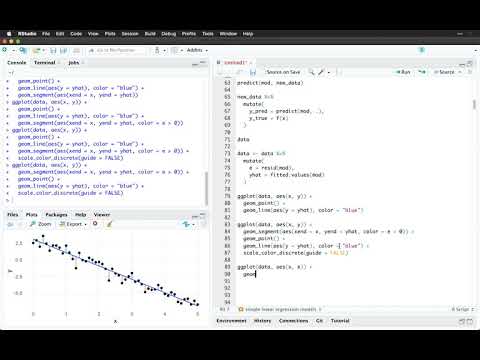Click the Zoom plot button
Screen dimensions: 480x360
41,224
